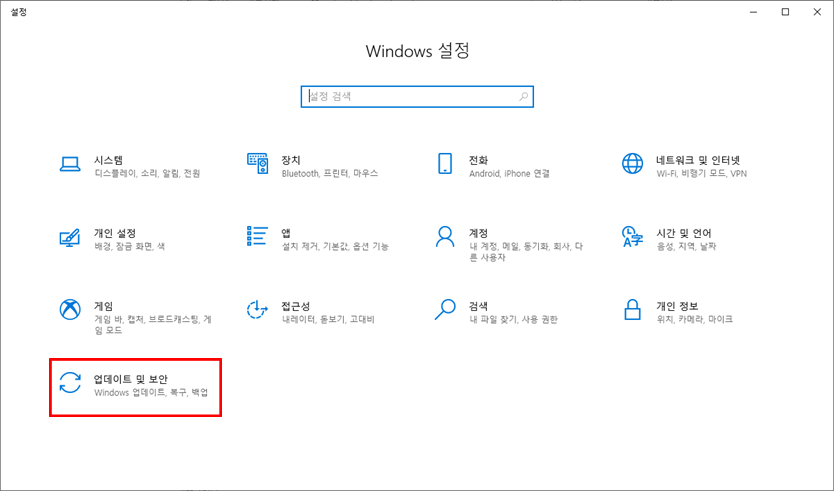Click the 접근성 ease of access icon

coord(257,310)
